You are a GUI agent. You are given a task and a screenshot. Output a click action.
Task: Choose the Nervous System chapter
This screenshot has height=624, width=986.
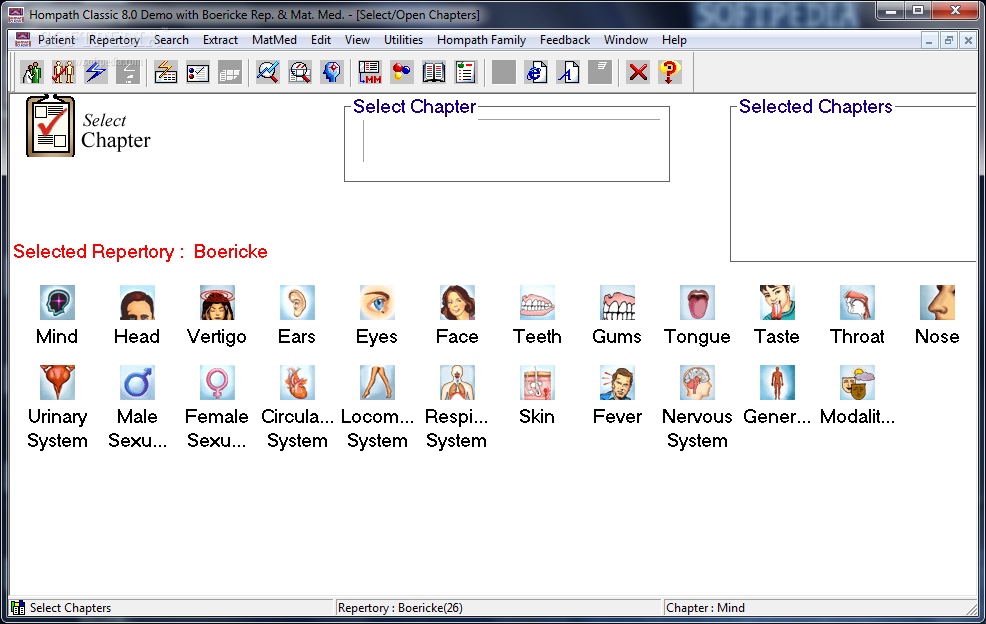(x=697, y=382)
